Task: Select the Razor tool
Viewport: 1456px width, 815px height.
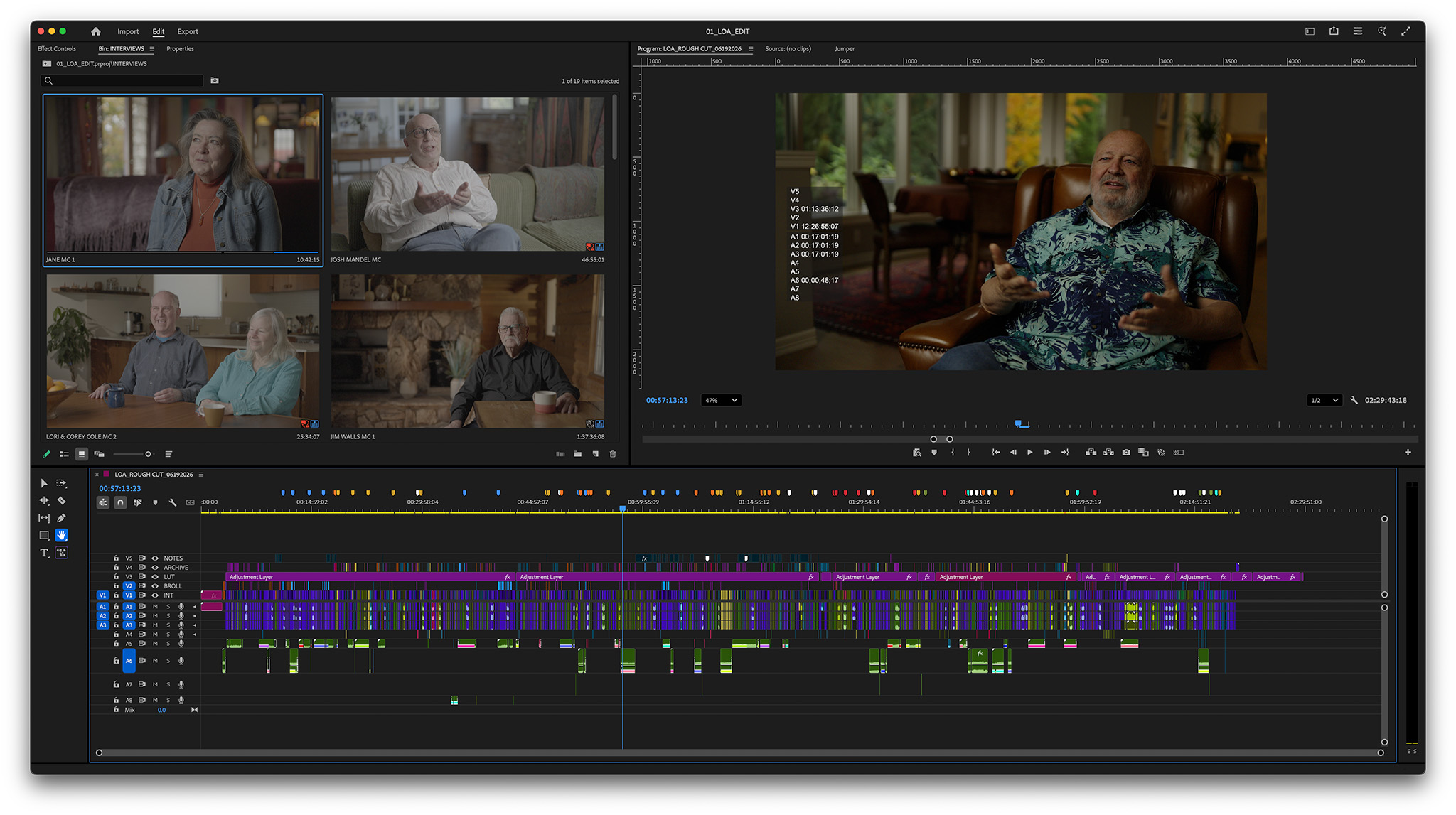Action: [62, 501]
